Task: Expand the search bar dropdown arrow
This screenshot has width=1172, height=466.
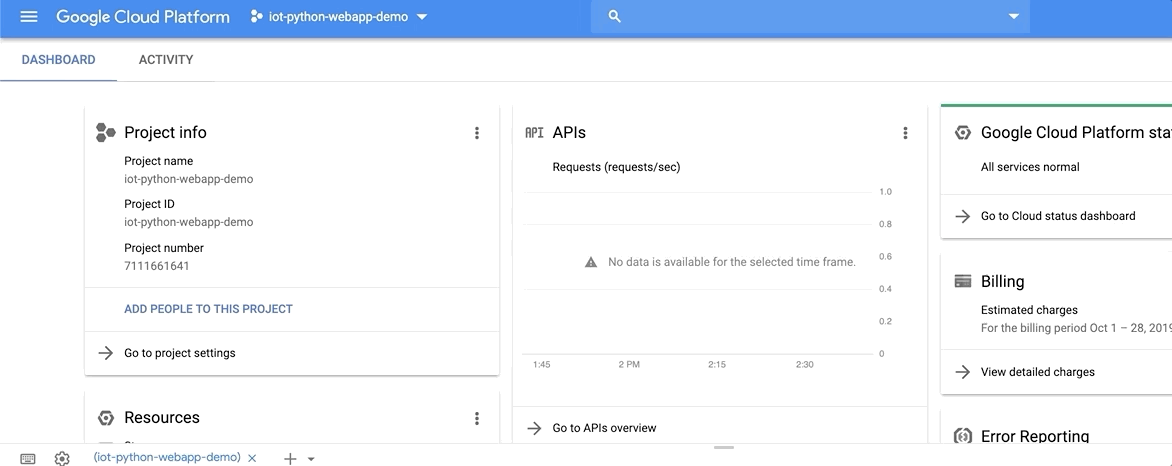Action: (x=1014, y=16)
